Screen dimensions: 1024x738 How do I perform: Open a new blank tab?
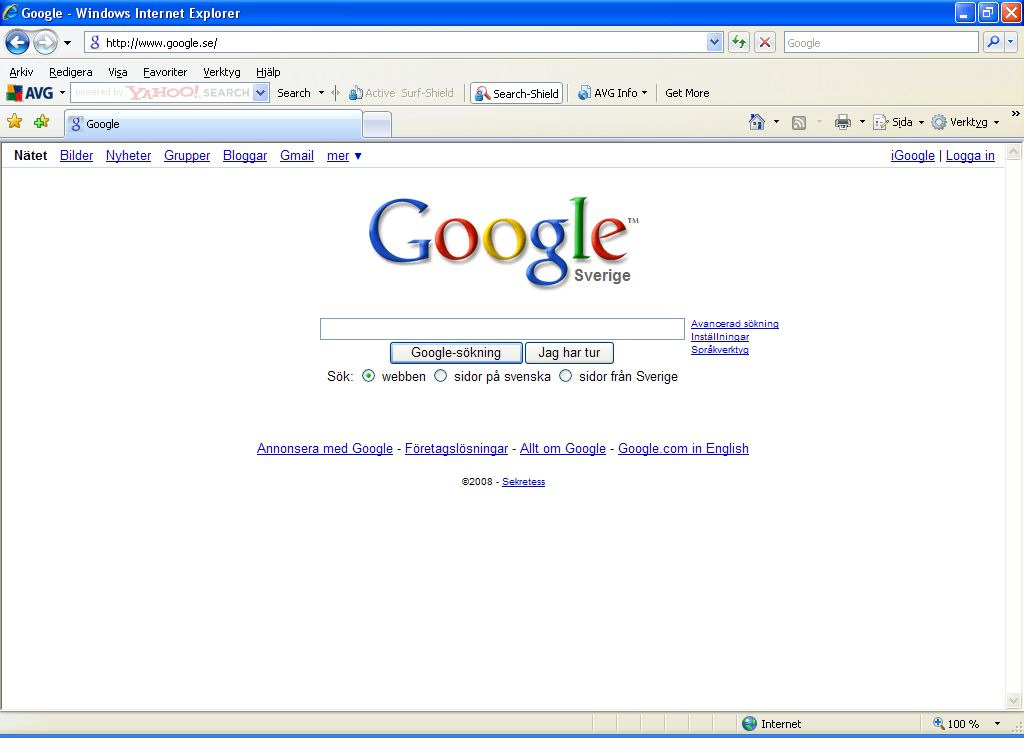377,124
